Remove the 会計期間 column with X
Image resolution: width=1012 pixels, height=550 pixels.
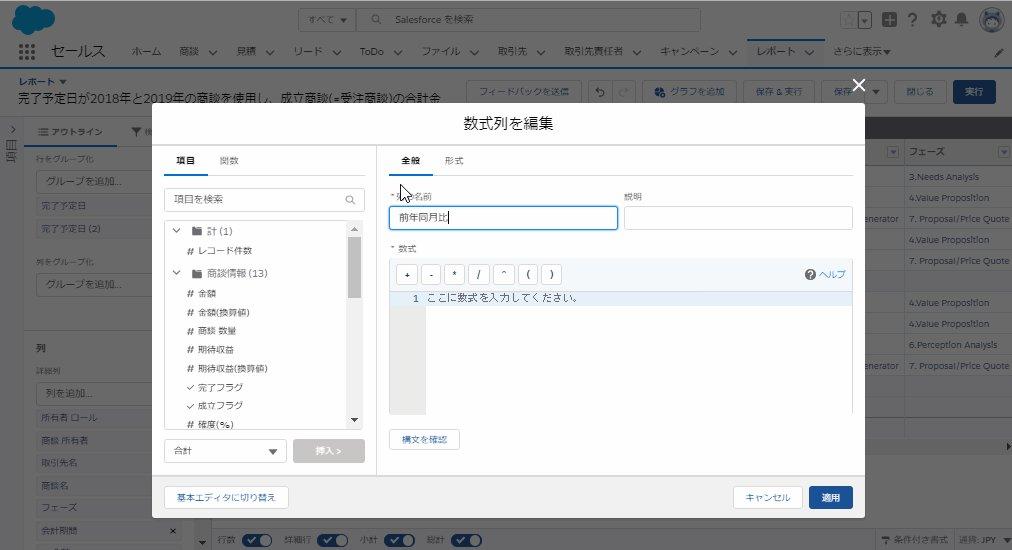pyautogui.click(x=172, y=531)
